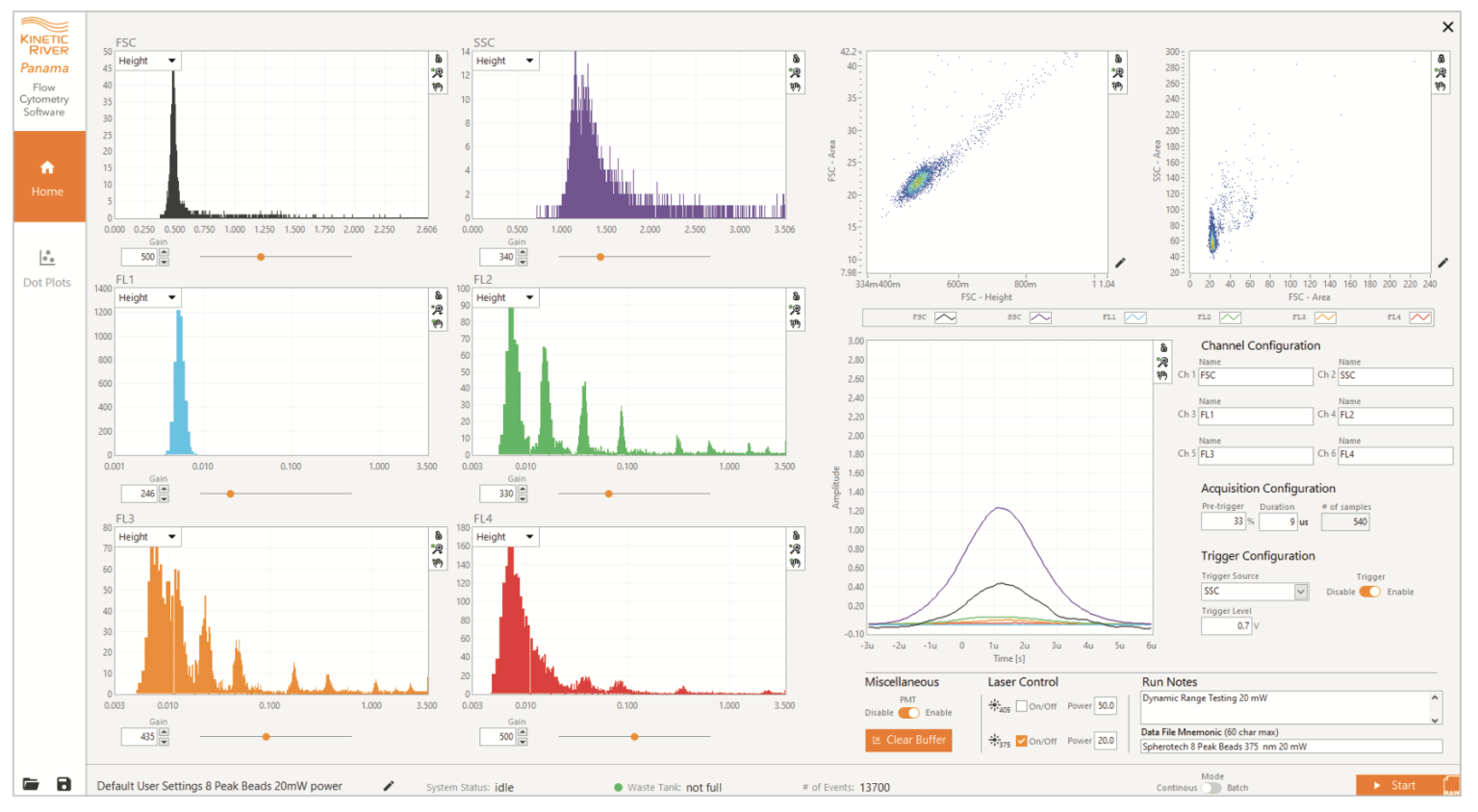Select the zoom magnifier icon on the SSC histogram
The height and width of the screenshot is (812, 1478).
(795, 74)
